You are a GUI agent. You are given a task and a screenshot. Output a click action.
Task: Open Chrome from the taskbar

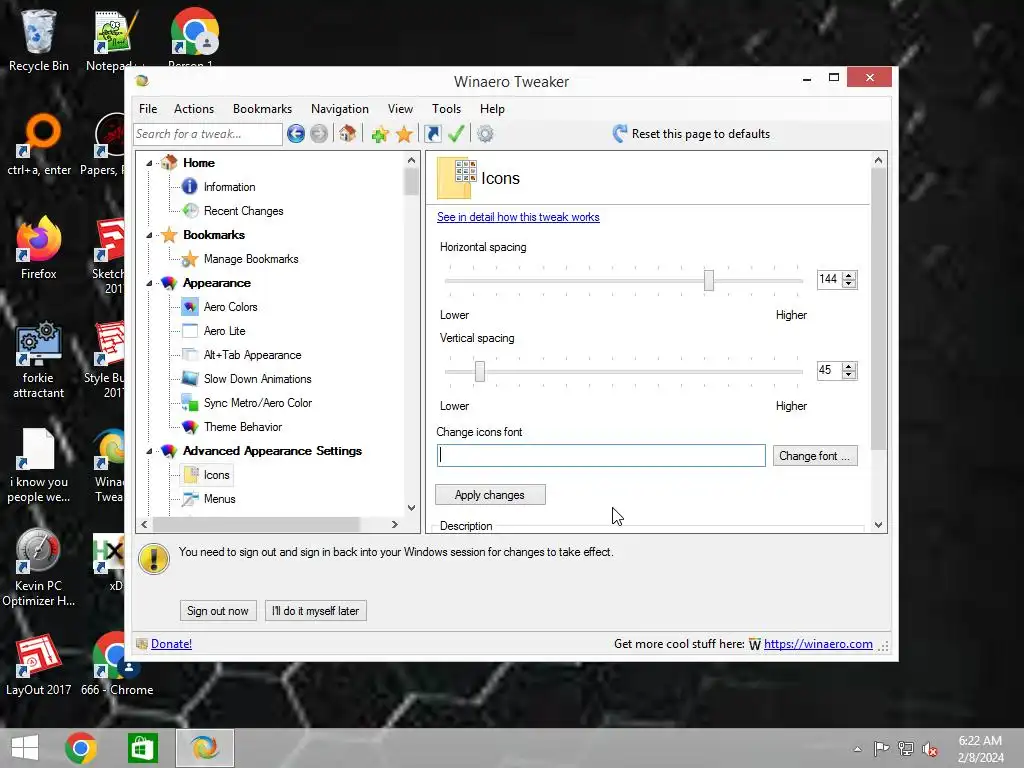(81, 748)
